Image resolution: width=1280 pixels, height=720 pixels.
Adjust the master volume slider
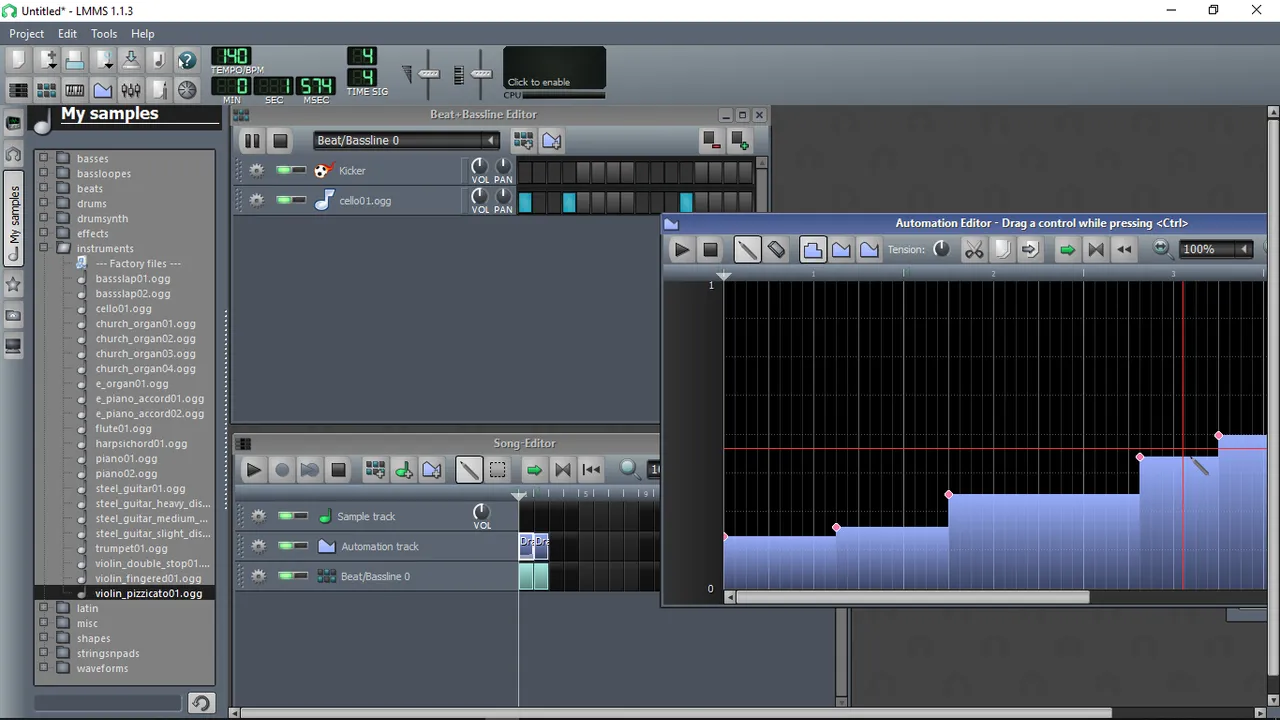tap(429, 74)
